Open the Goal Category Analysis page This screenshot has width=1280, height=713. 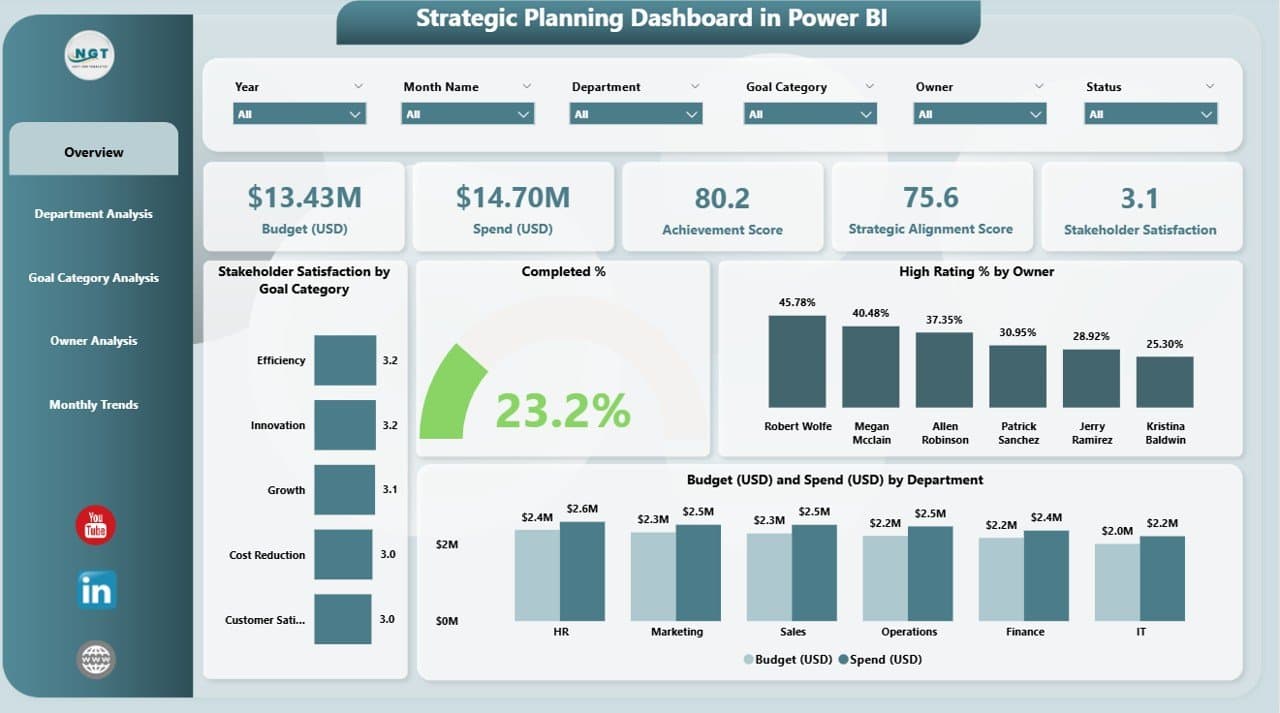pos(93,278)
